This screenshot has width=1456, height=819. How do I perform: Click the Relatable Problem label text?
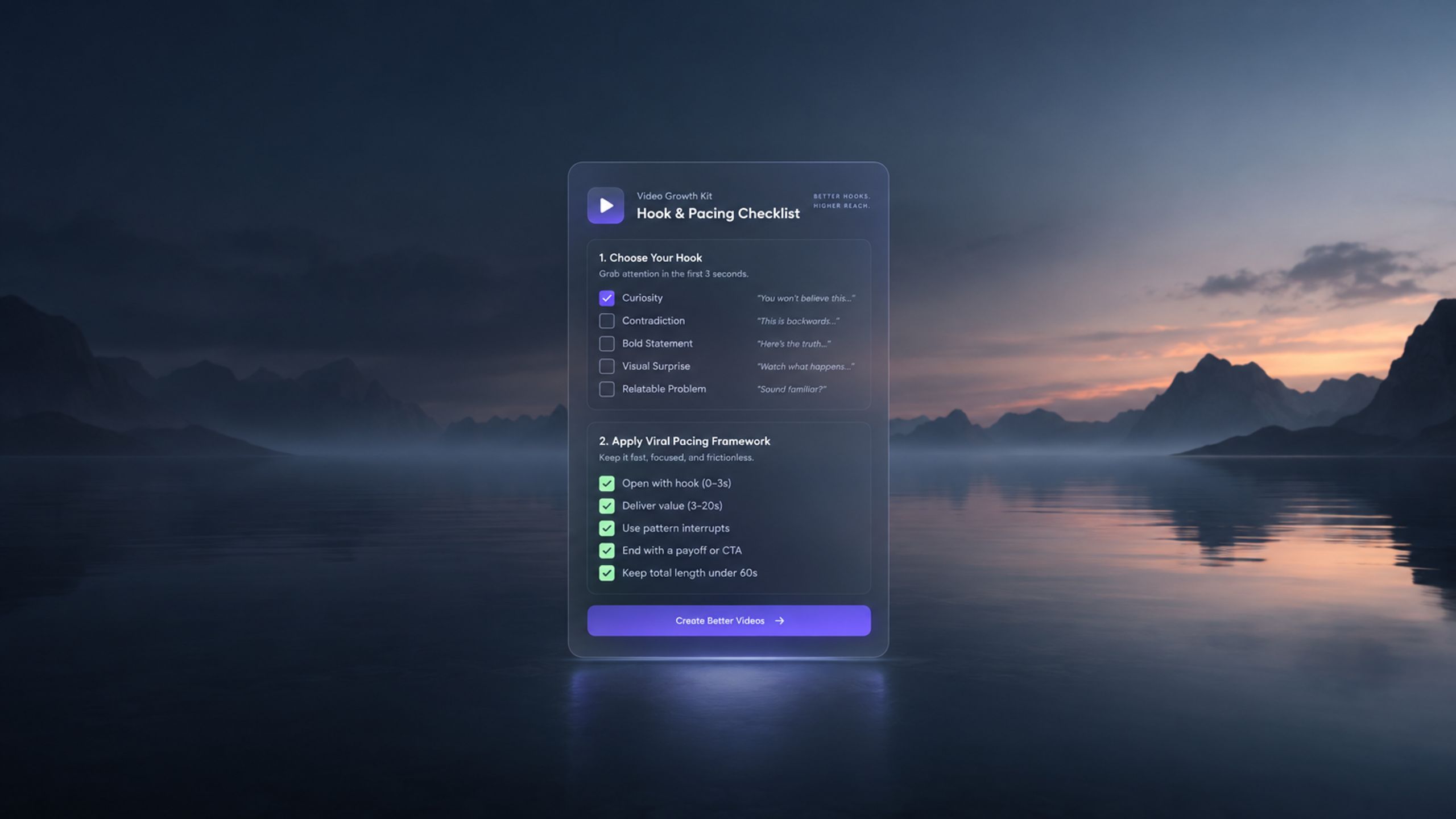(x=664, y=389)
